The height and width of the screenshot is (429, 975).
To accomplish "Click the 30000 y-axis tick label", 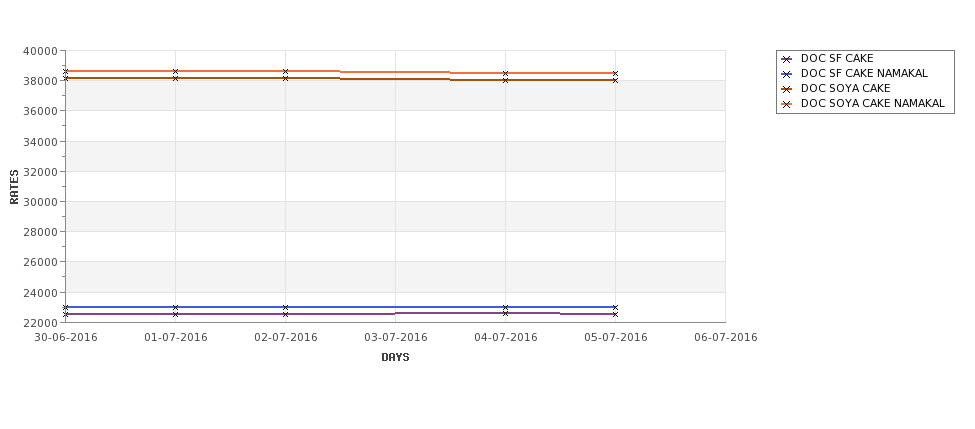I will pos(40,202).
